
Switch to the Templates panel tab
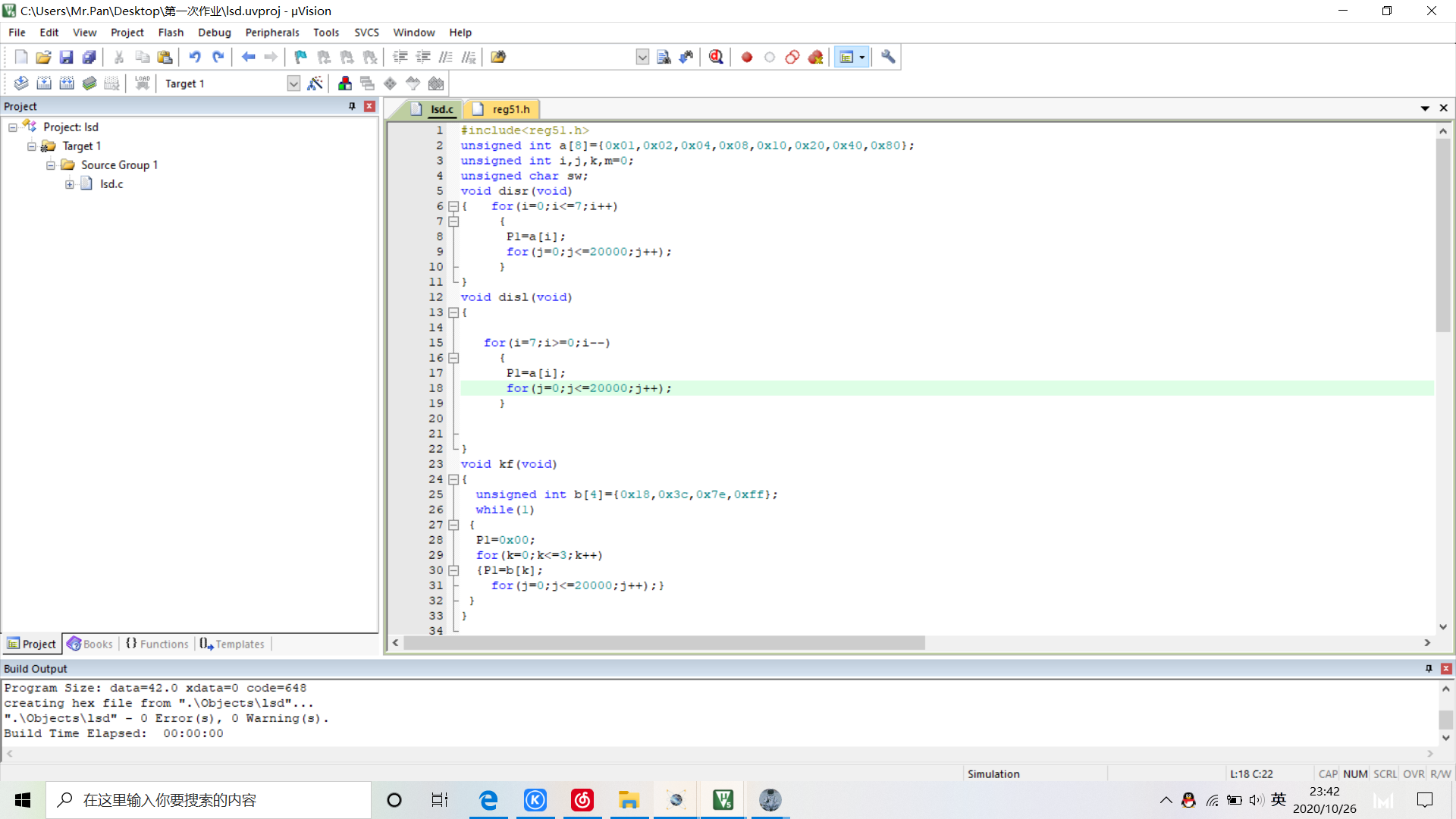tap(232, 644)
